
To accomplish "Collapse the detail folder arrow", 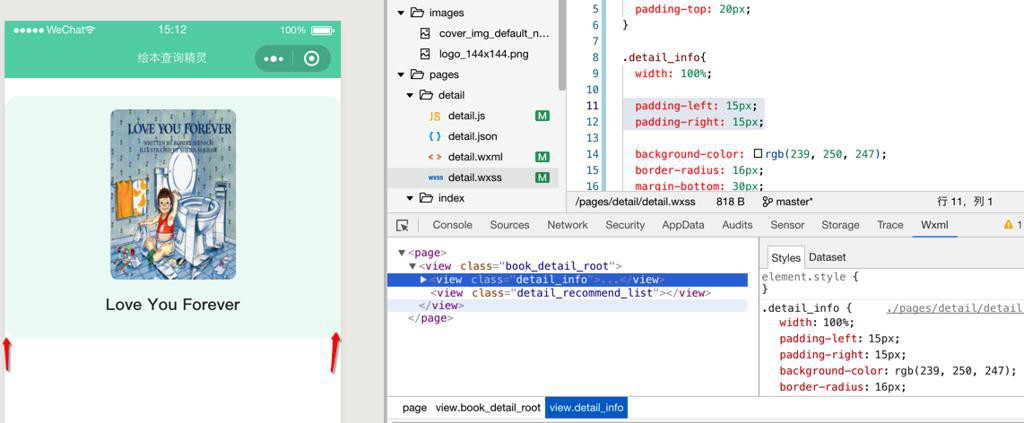I will tap(410, 95).
